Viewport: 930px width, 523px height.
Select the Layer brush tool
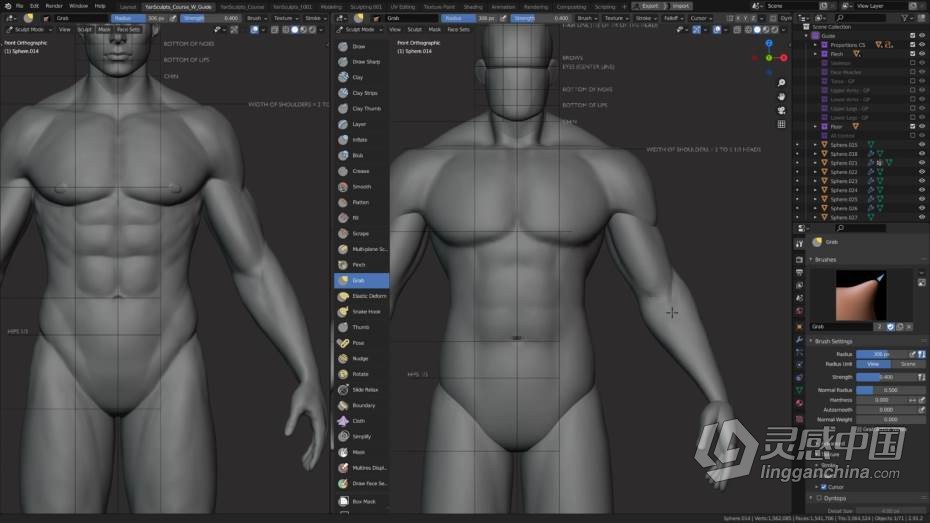tap(361, 124)
